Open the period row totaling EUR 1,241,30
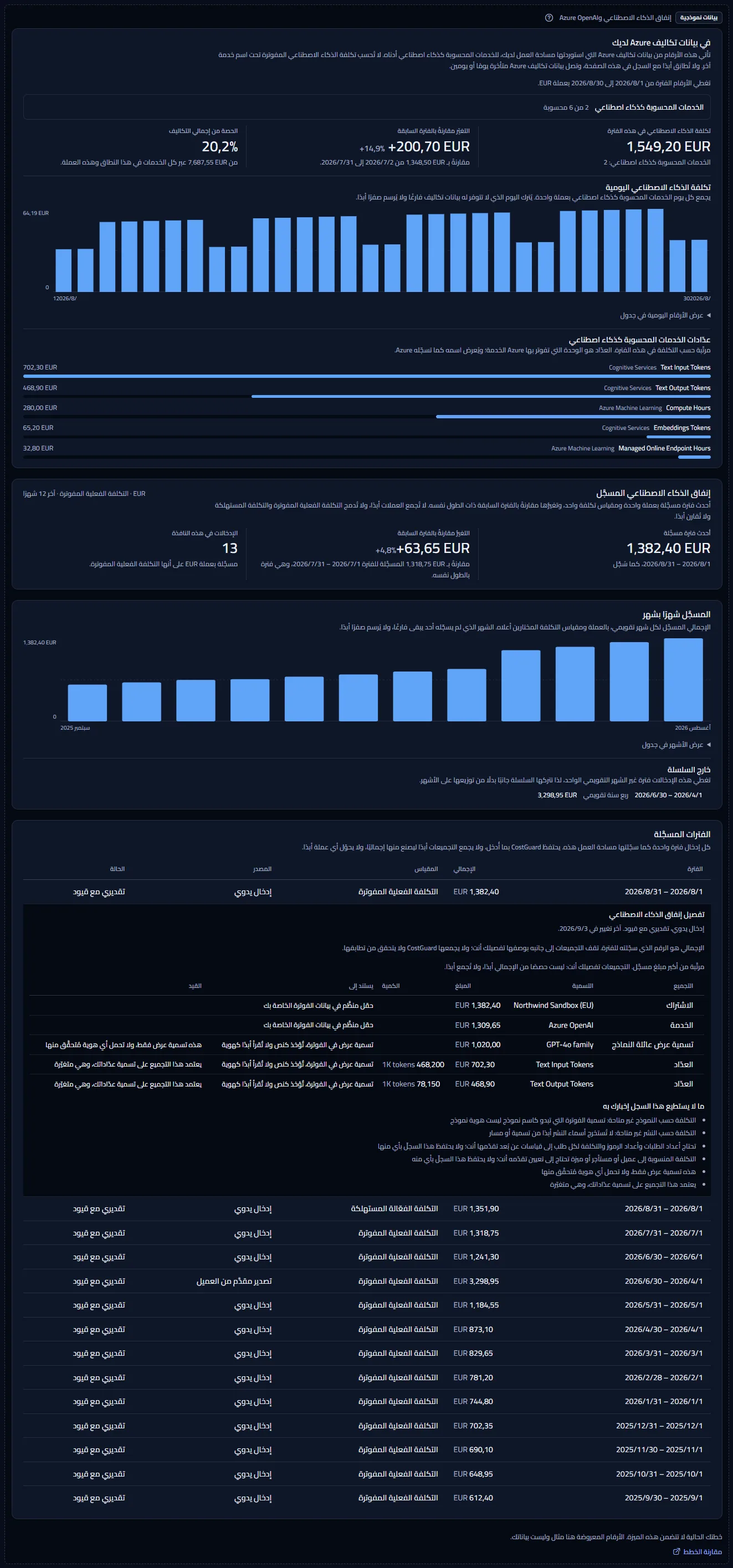Screen dimensions: 733x1568 click(x=367, y=1257)
